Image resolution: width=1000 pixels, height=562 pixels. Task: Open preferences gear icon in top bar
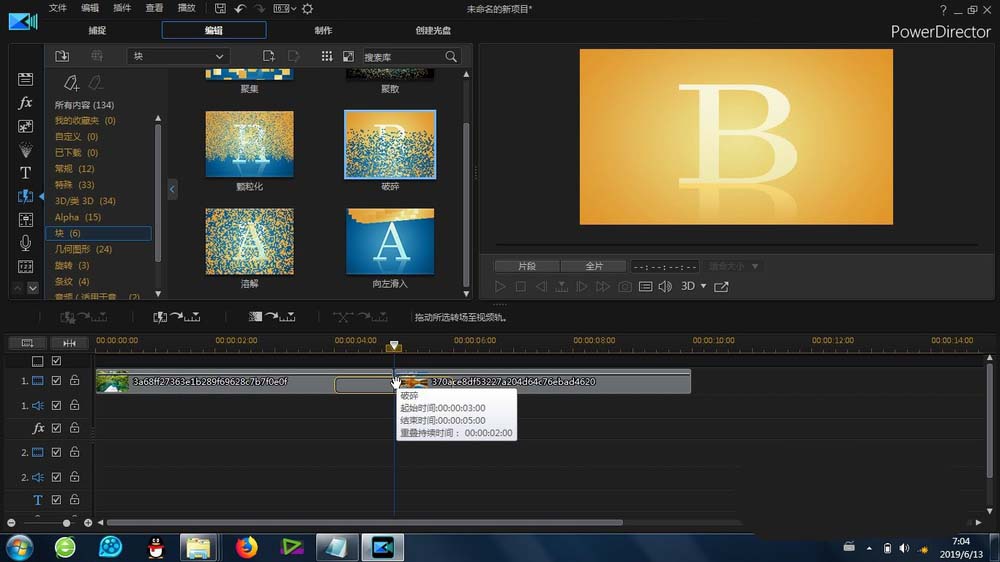click(307, 8)
